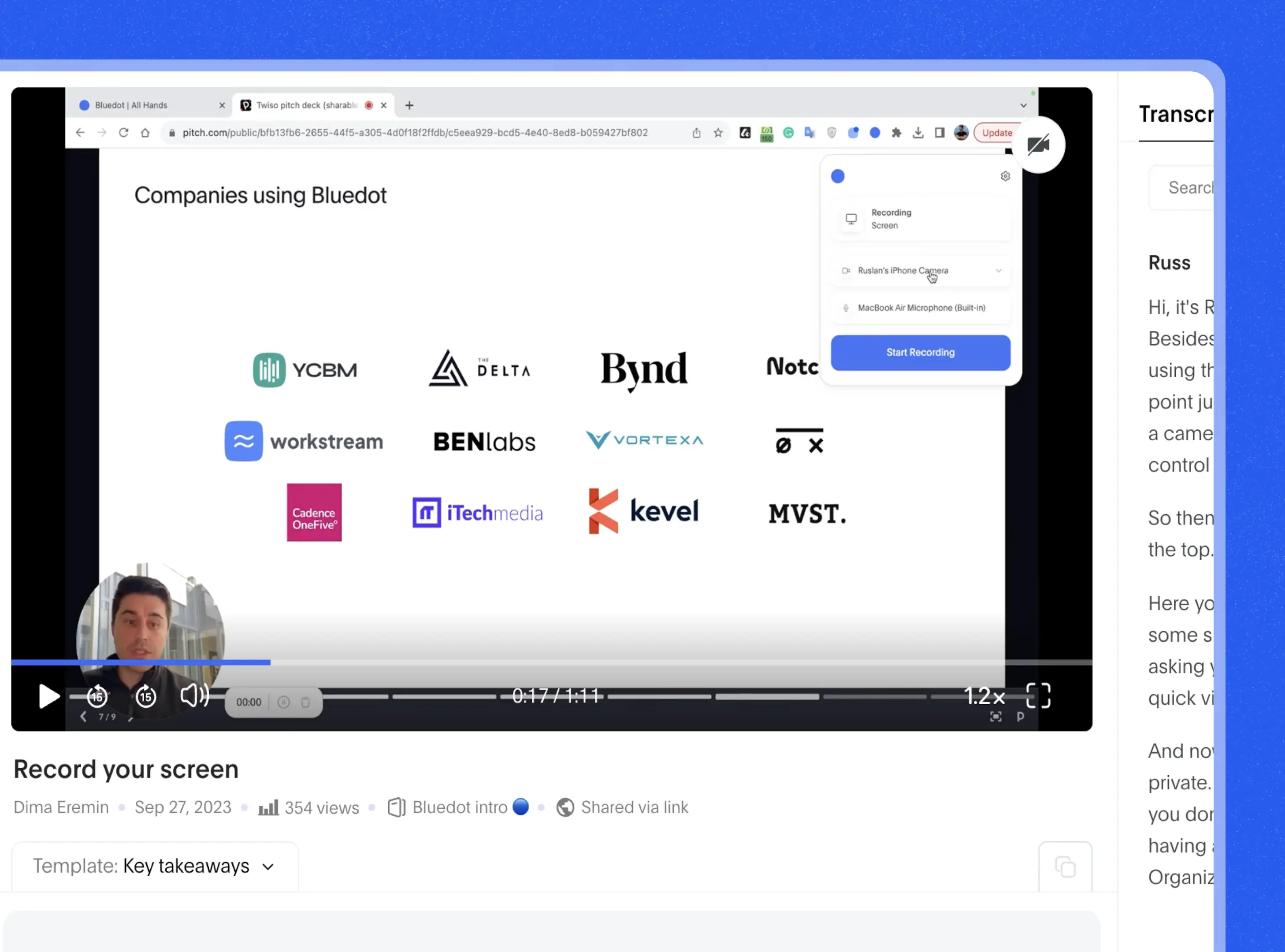Pause the recording timer control
This screenshot has height=952, width=1285.
tap(283, 702)
